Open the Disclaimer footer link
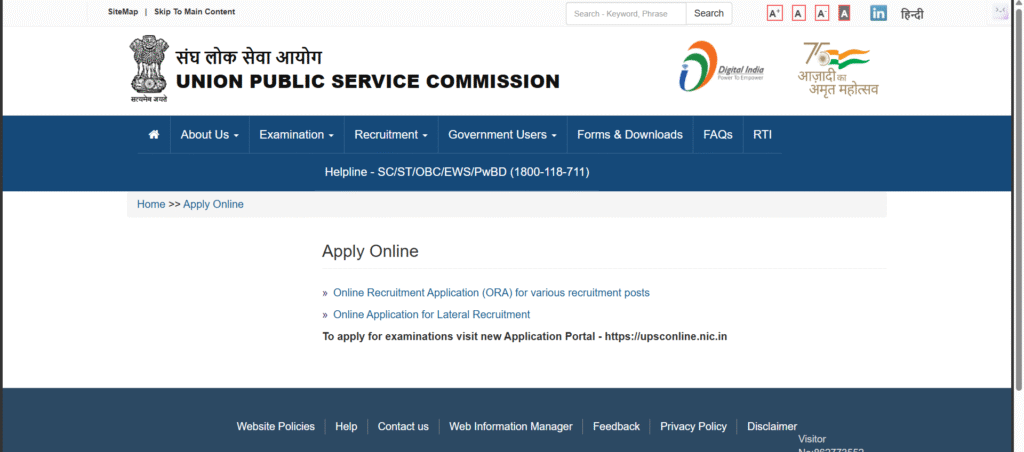Screen dimensions: 1024x452 (x=772, y=427)
